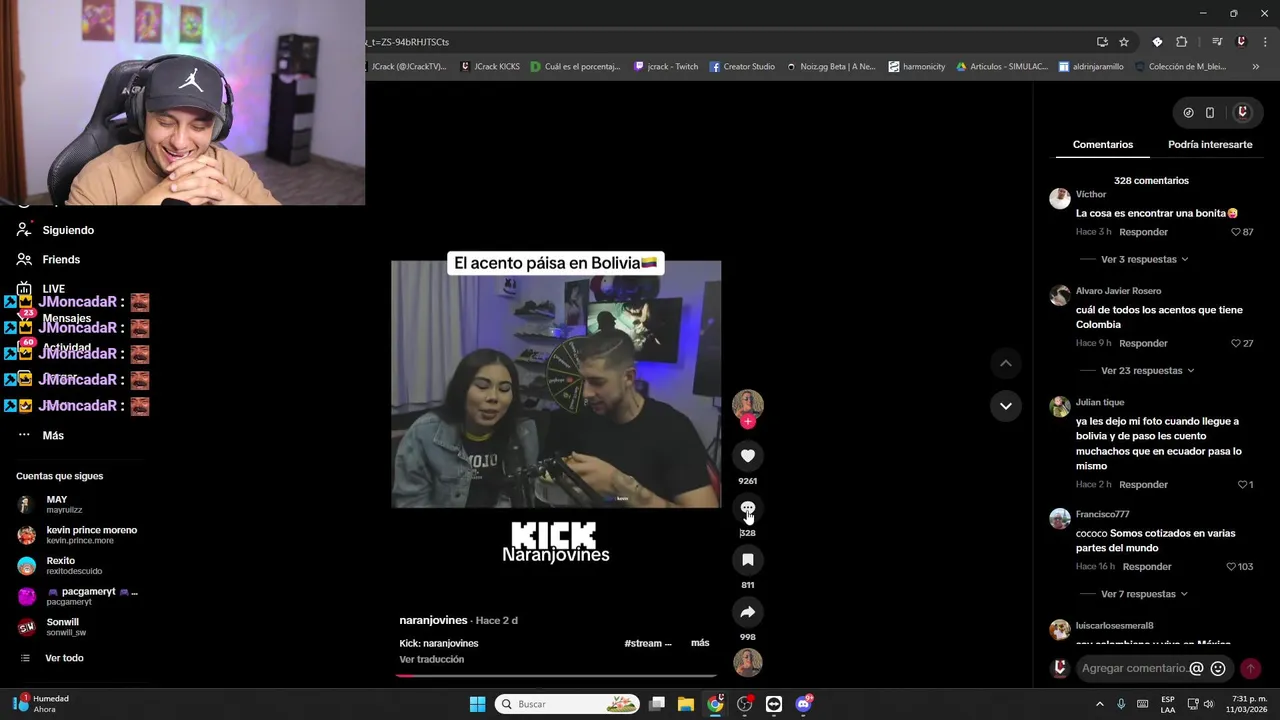Bookmark this page with the star icon
This screenshot has width=1280, height=720.
tap(1124, 42)
